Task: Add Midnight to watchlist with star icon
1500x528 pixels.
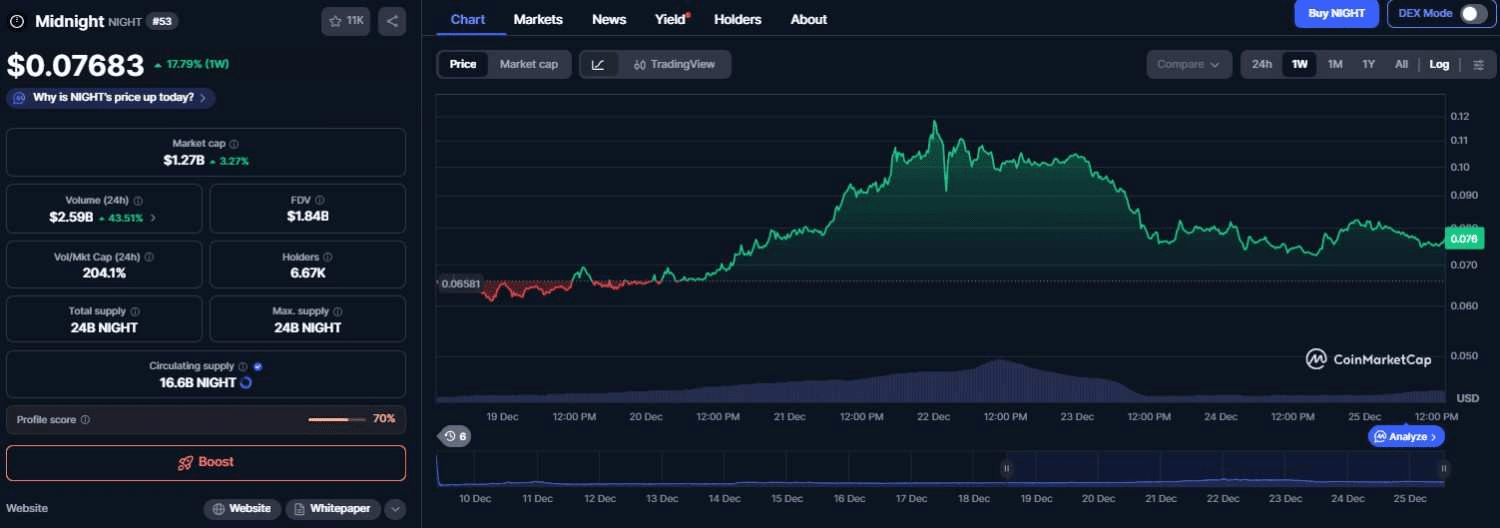Action: [345, 21]
